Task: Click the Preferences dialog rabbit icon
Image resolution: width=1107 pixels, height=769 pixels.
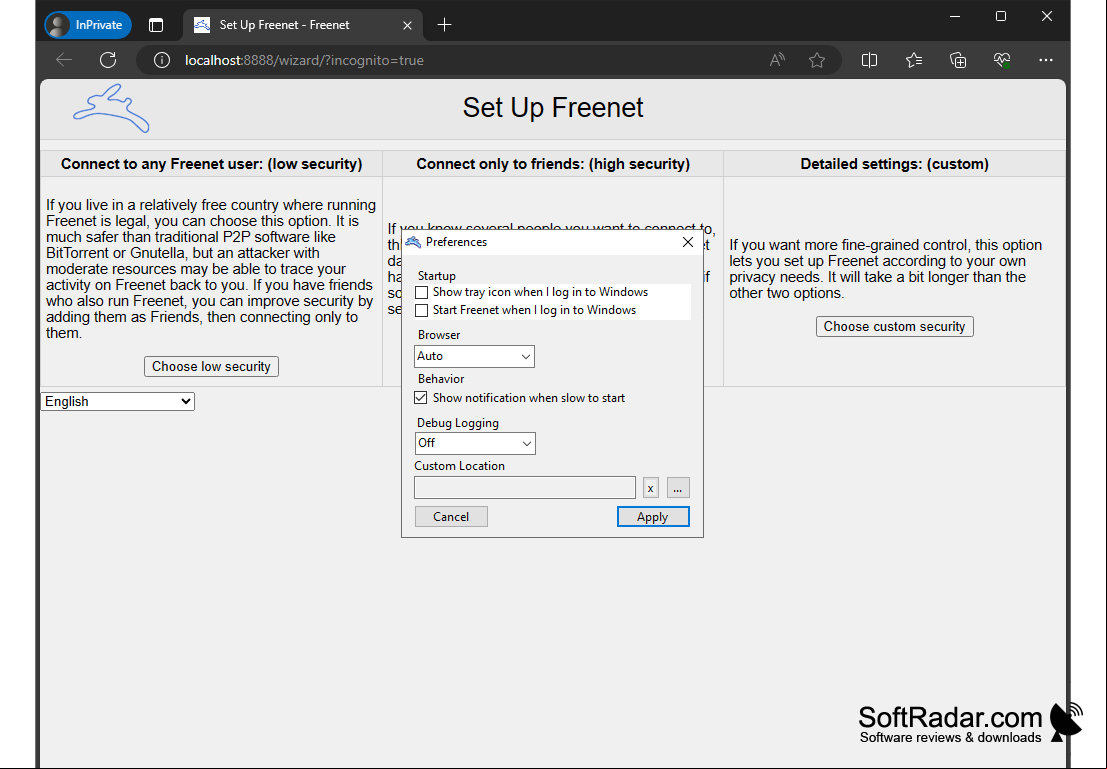Action: click(x=413, y=242)
